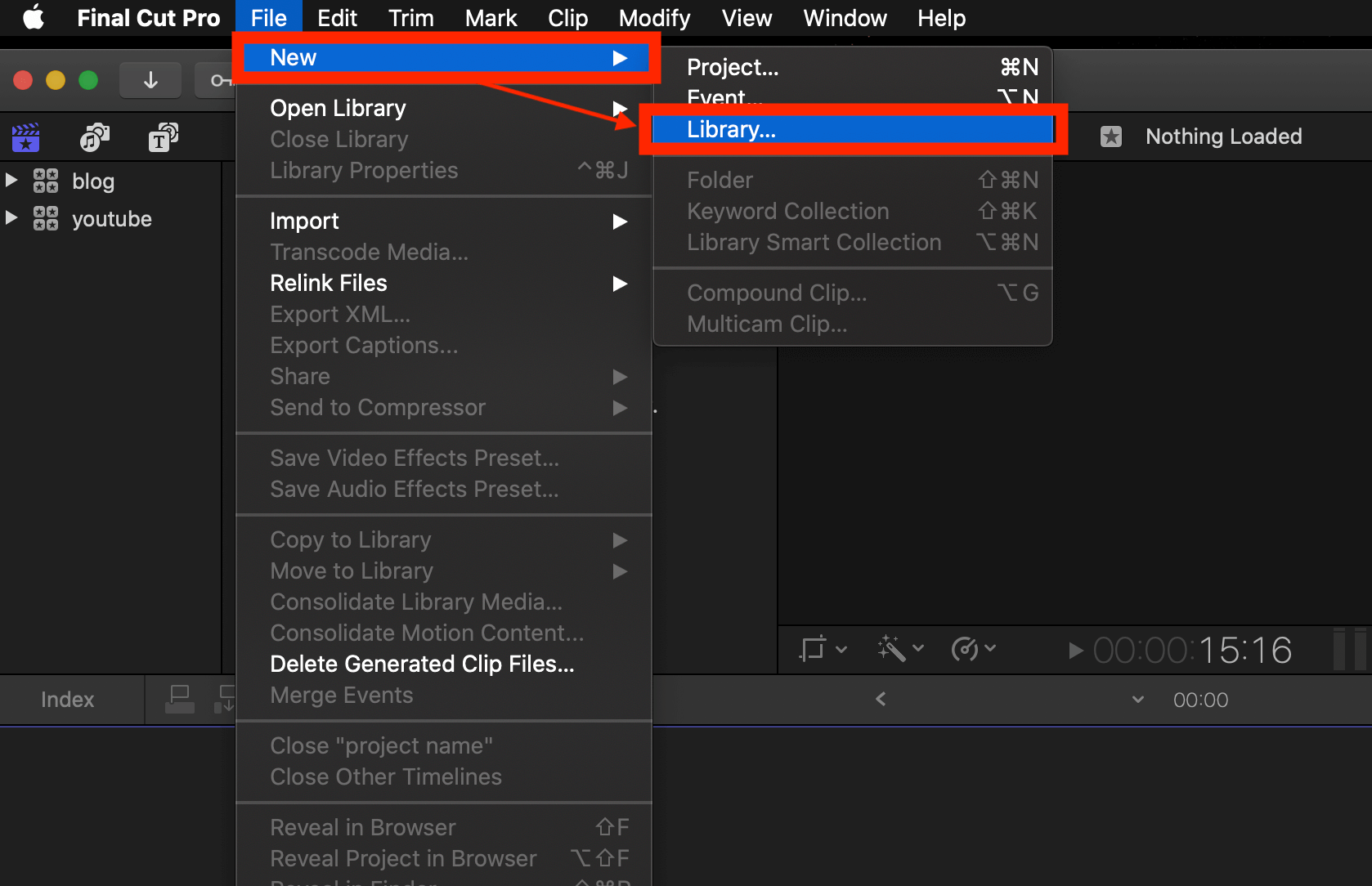The image size is (1372, 886).
Task: Click the audio meters icon
Action: [x=1350, y=649]
